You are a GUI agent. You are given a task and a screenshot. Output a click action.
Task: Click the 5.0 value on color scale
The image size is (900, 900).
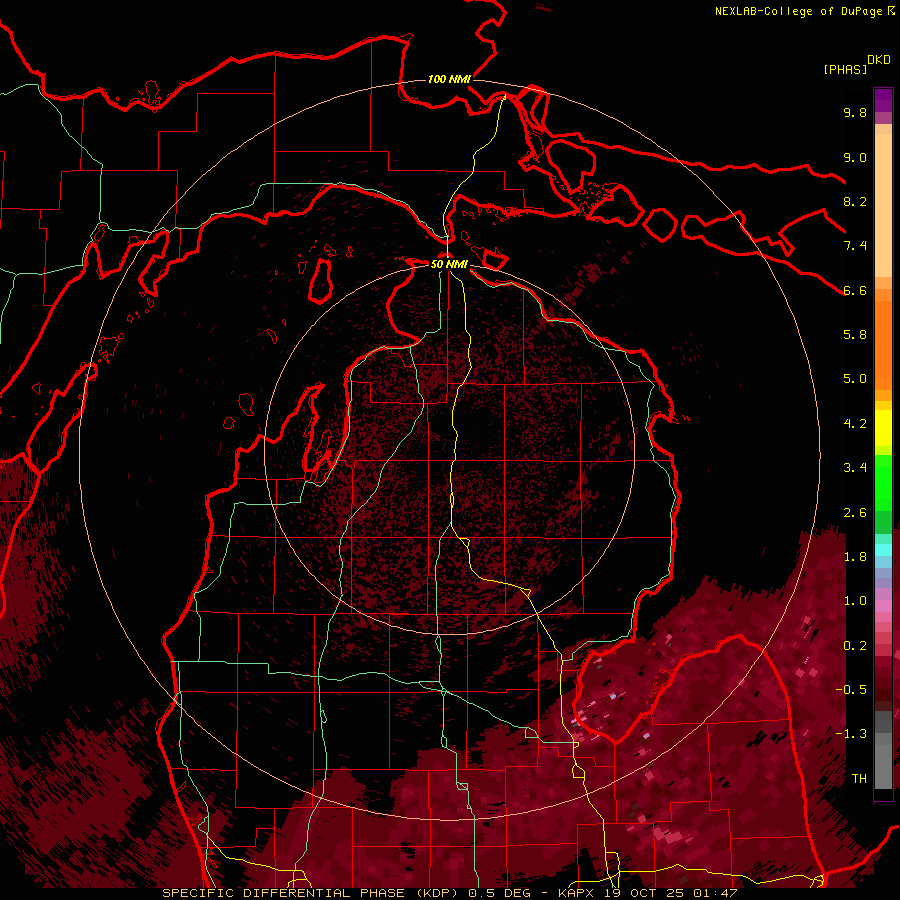(855, 379)
